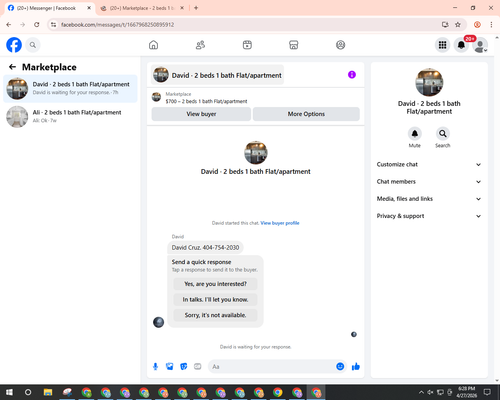Open Groups icon in top navigation
The image size is (500, 400).
(340, 45)
